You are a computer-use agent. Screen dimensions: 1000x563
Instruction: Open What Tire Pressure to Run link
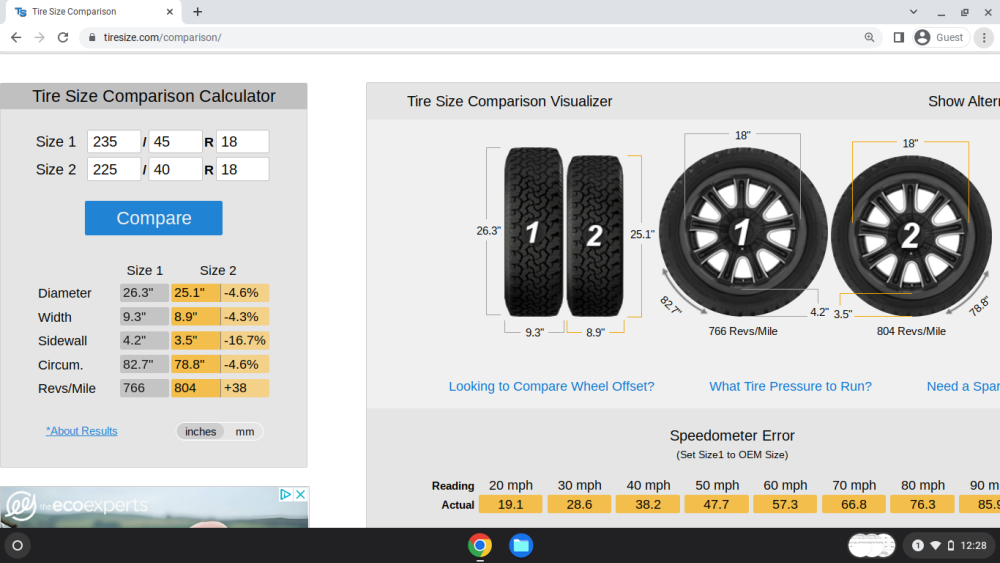pos(790,386)
